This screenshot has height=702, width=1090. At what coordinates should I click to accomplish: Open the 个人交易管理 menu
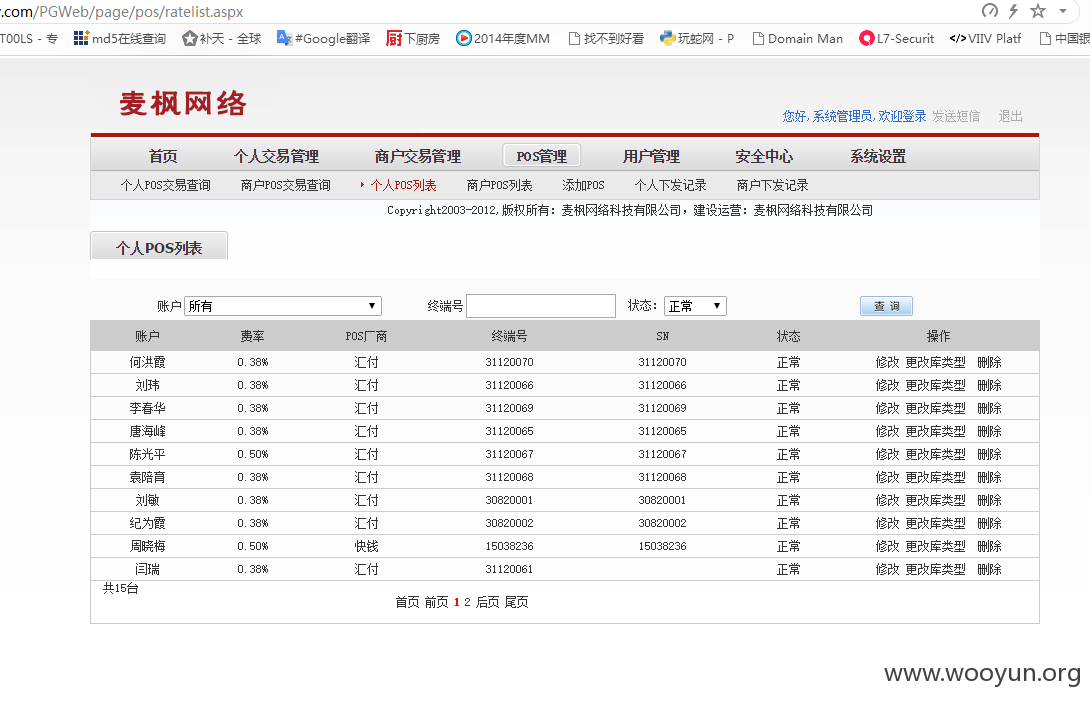coord(277,156)
